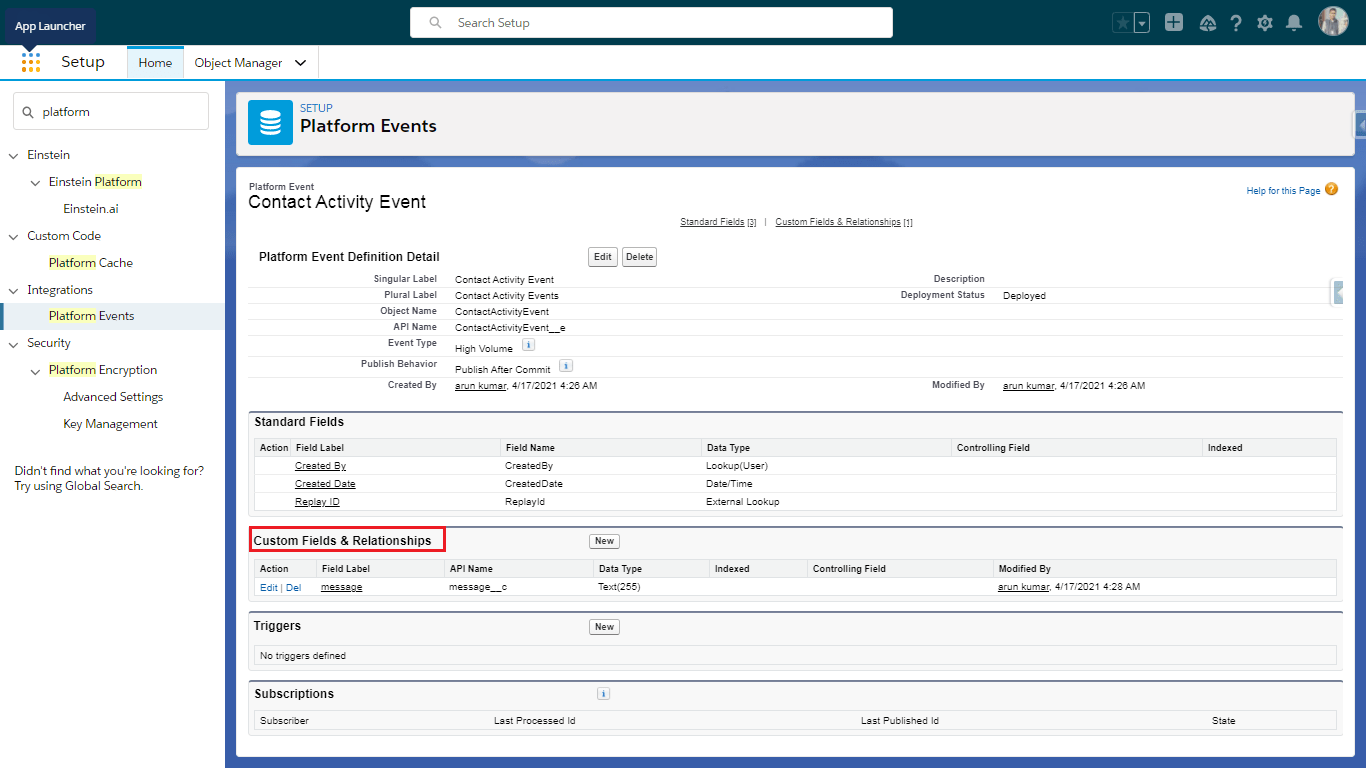Collapse the Einstein Platform subsection
This screenshot has height=768, width=1366.
(36, 182)
